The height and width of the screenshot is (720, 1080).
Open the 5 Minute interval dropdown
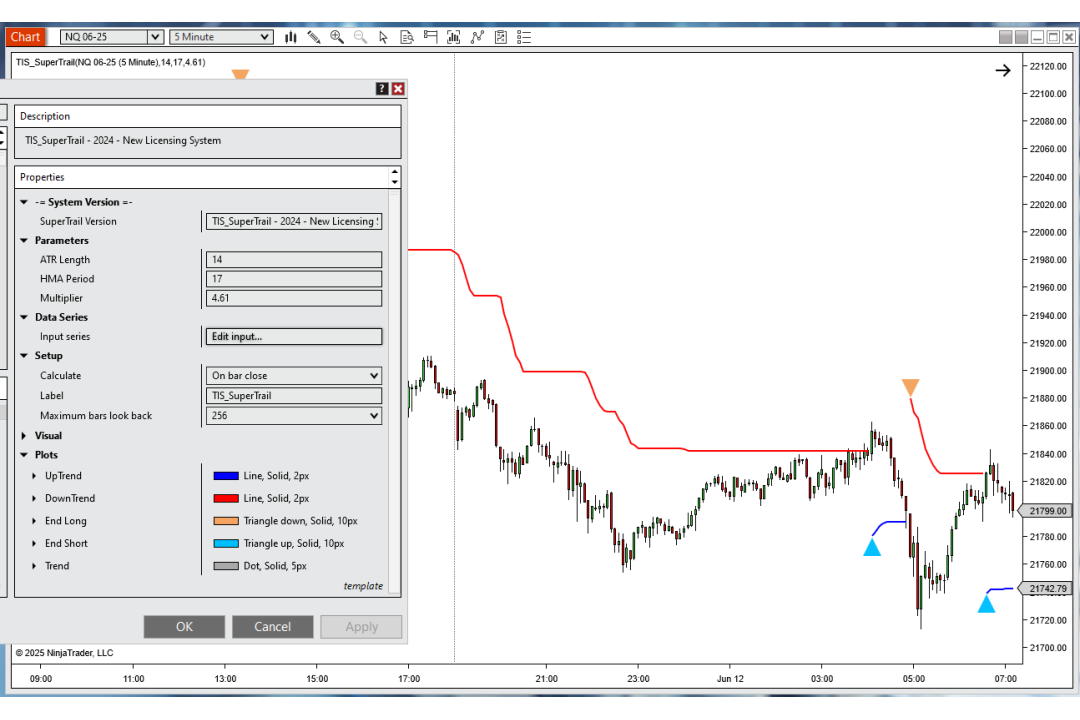221,37
